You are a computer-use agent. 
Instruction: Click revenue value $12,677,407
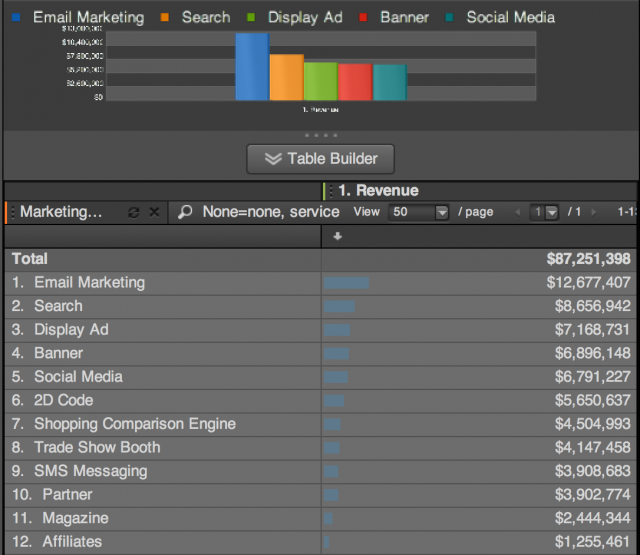coord(589,282)
